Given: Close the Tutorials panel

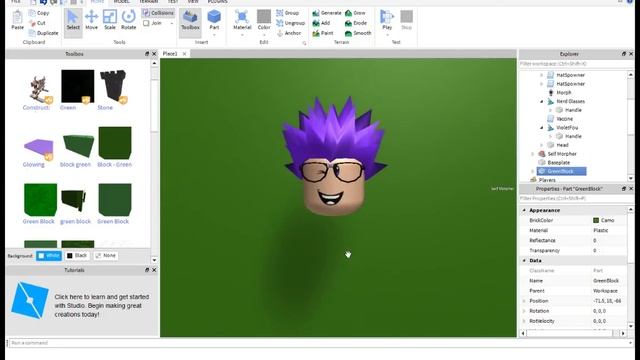Looking at the screenshot, I should [154, 270].
